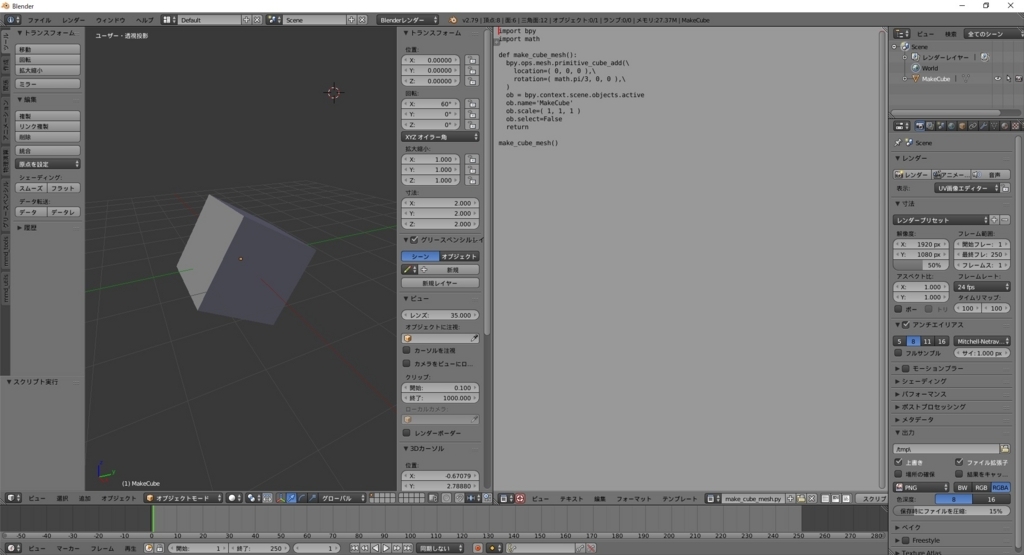Click Mirror button in tool shelf
The width and height of the screenshot is (1024, 555).
48,84
